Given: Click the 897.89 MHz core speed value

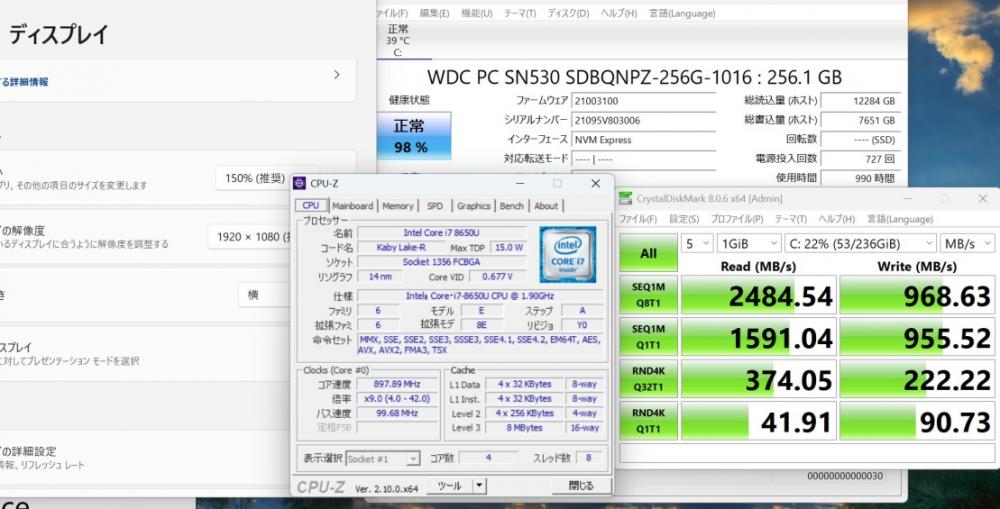Looking at the screenshot, I should point(397,384).
